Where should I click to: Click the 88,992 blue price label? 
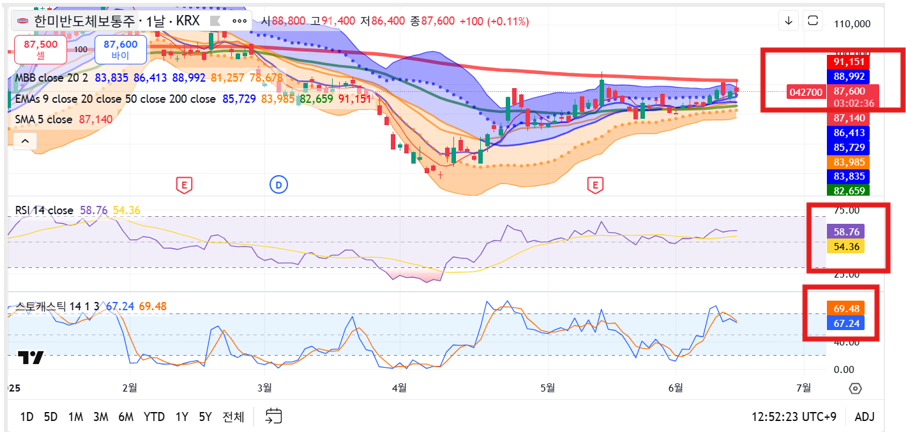[848, 76]
